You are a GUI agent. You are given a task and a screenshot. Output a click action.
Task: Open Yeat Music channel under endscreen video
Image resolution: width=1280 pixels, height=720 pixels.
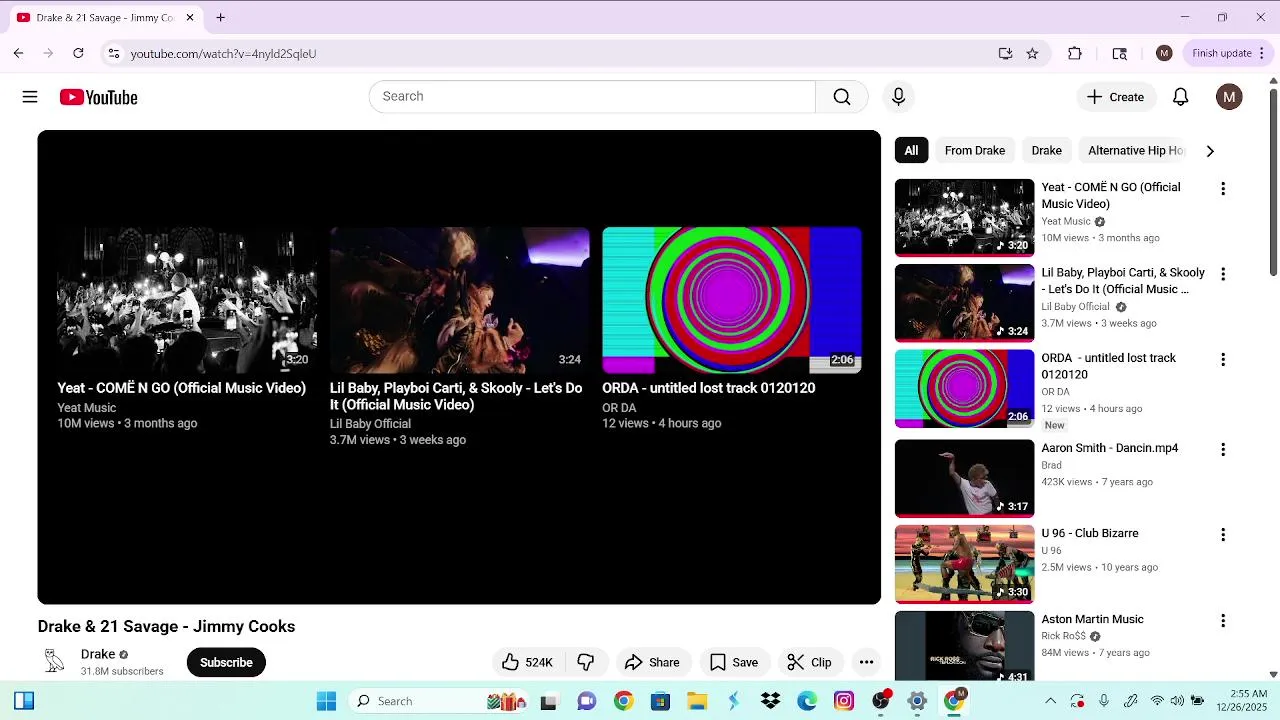pyautogui.click(x=86, y=408)
